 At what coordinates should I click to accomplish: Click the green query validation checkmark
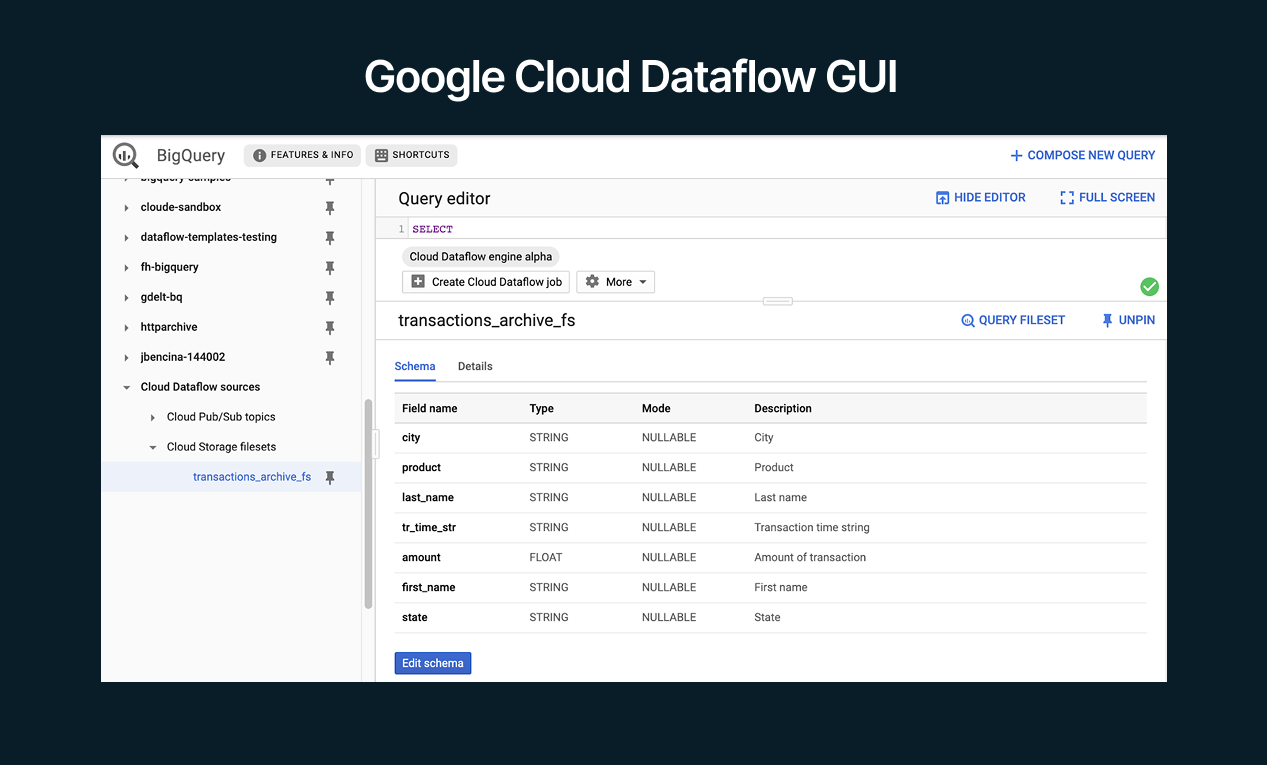point(1150,287)
